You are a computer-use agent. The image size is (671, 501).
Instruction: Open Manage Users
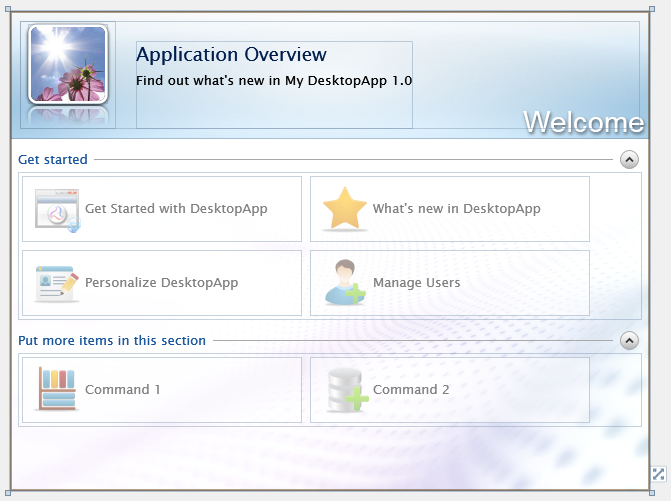[450, 283]
